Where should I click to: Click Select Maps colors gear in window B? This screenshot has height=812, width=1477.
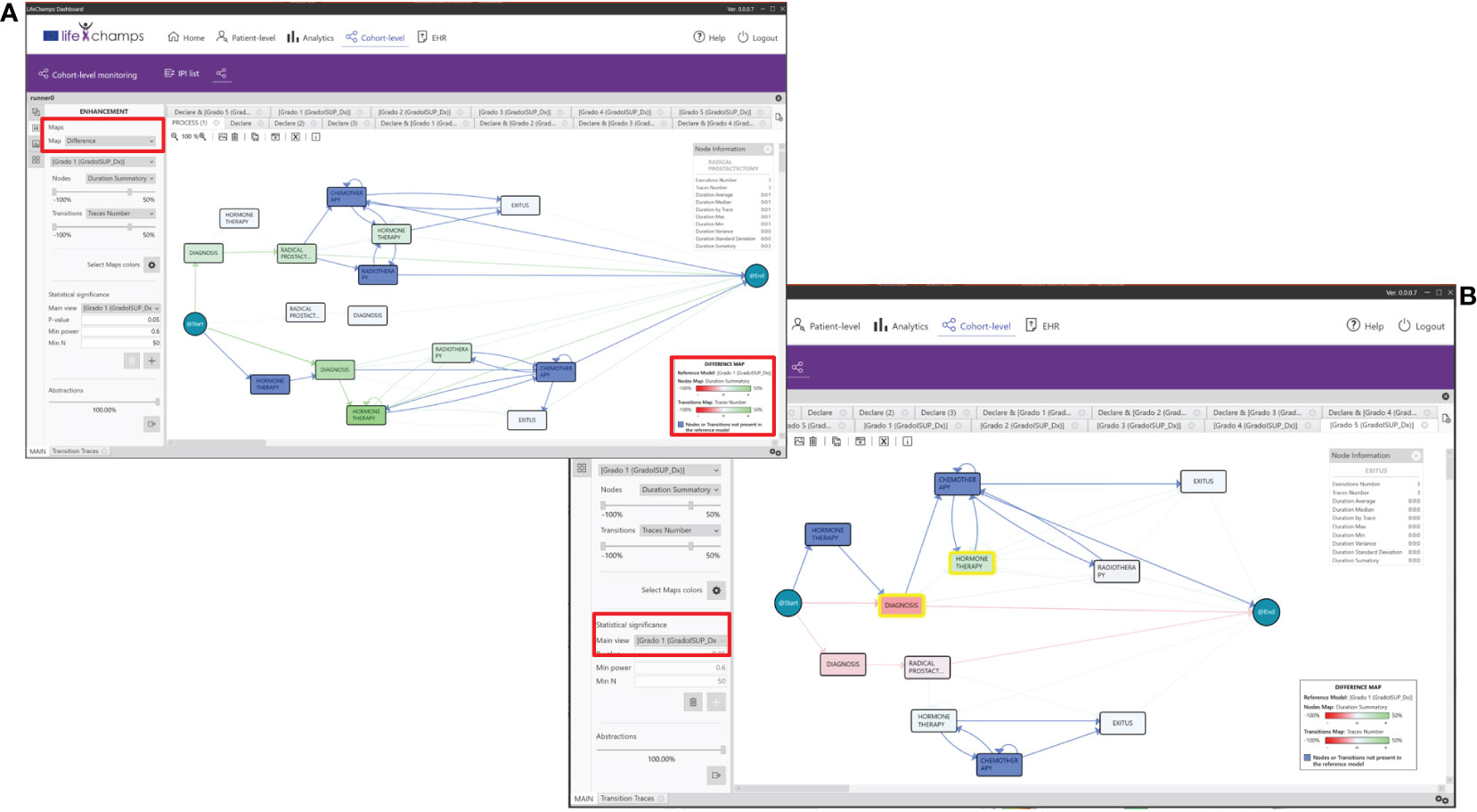(716, 590)
